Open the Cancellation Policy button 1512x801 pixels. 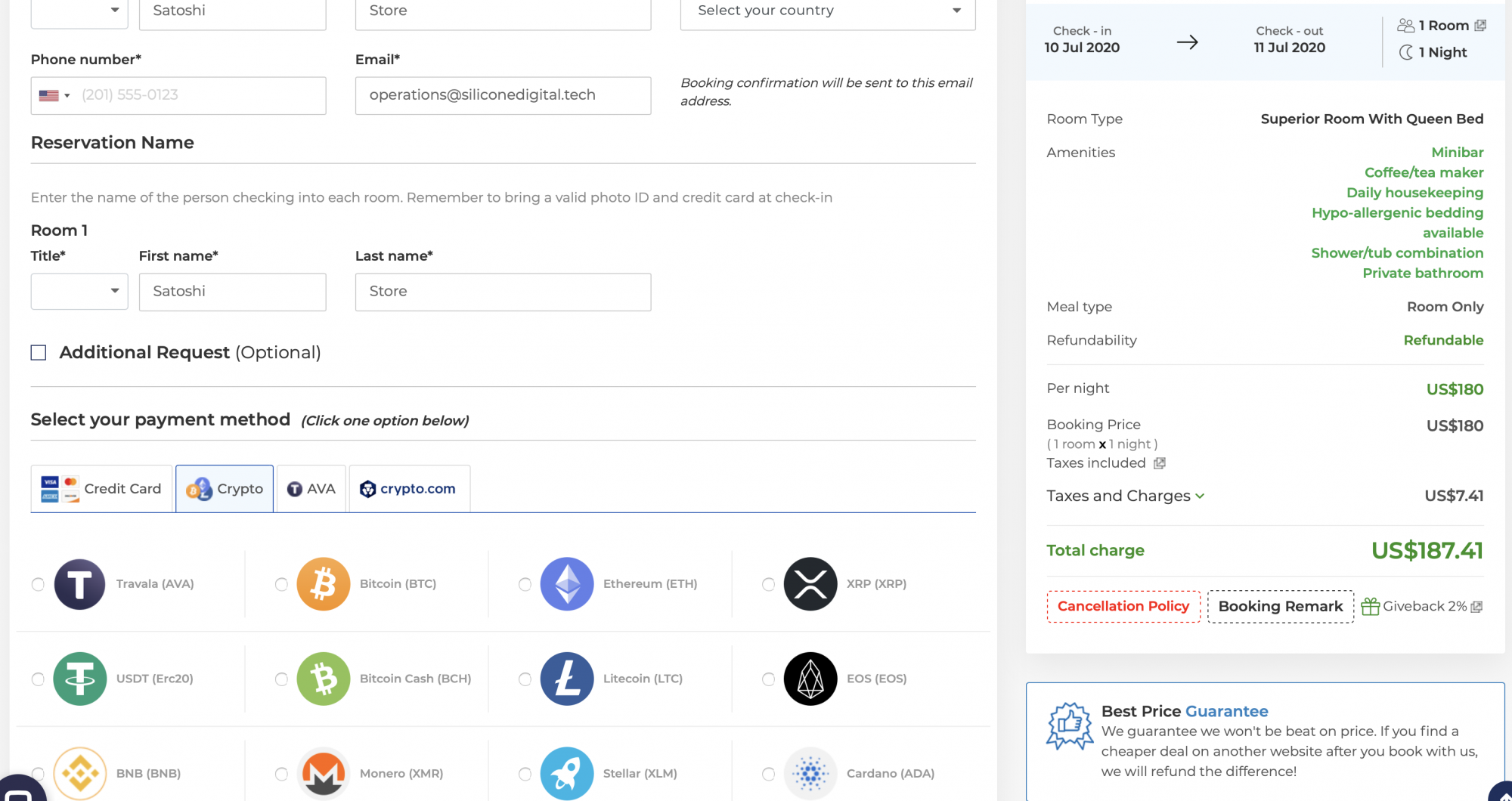point(1123,606)
